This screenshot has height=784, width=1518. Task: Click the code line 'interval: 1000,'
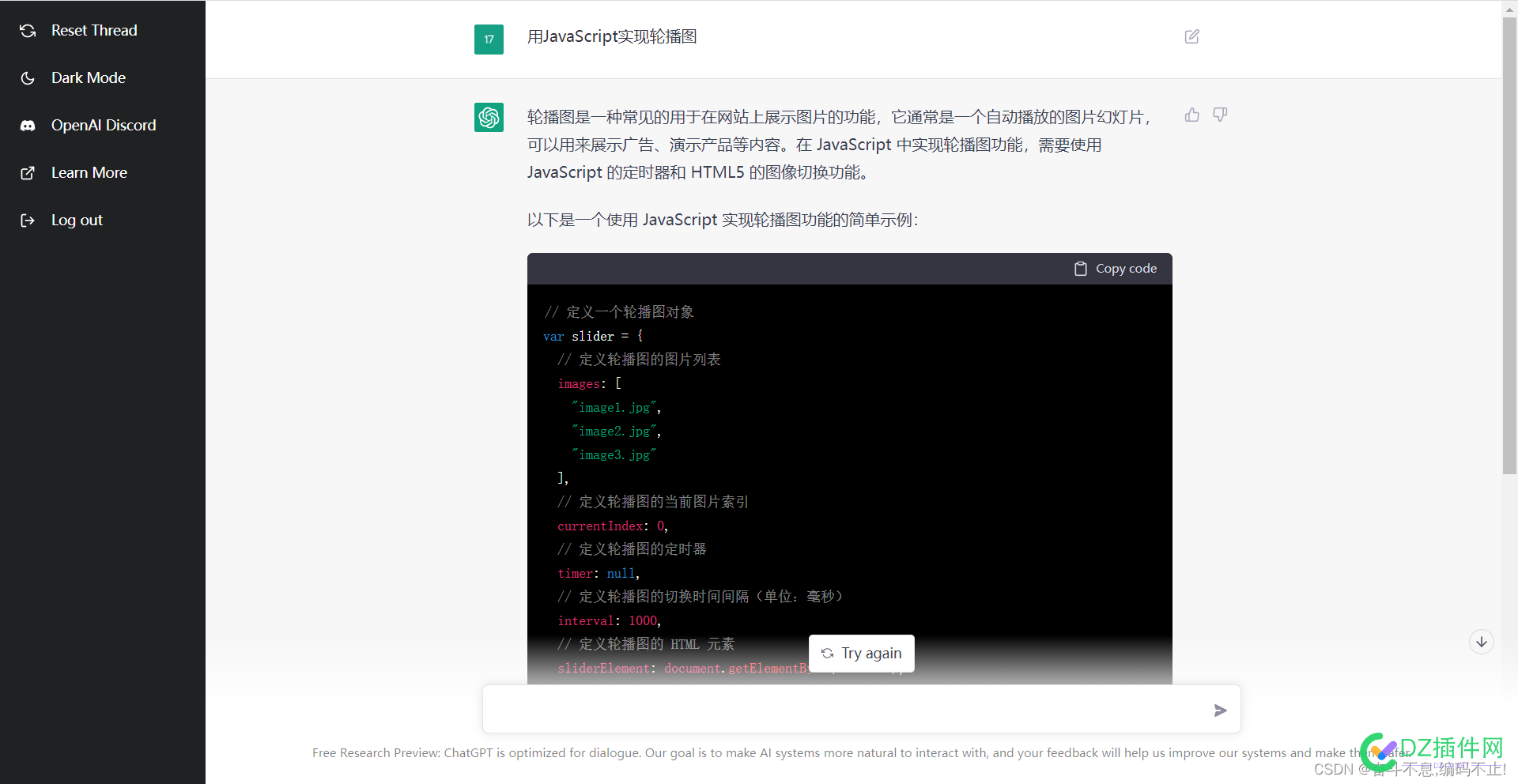(x=609, y=621)
